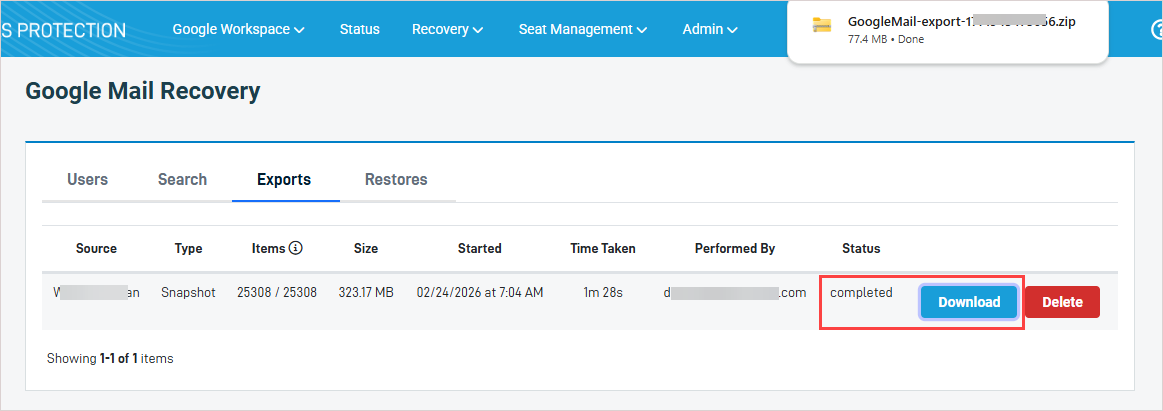Click the info icon next to Items
1163x411 pixels.
click(296, 248)
